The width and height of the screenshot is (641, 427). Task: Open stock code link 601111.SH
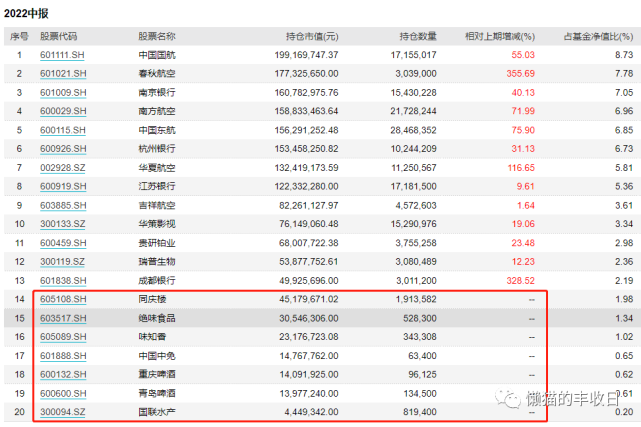(63, 55)
